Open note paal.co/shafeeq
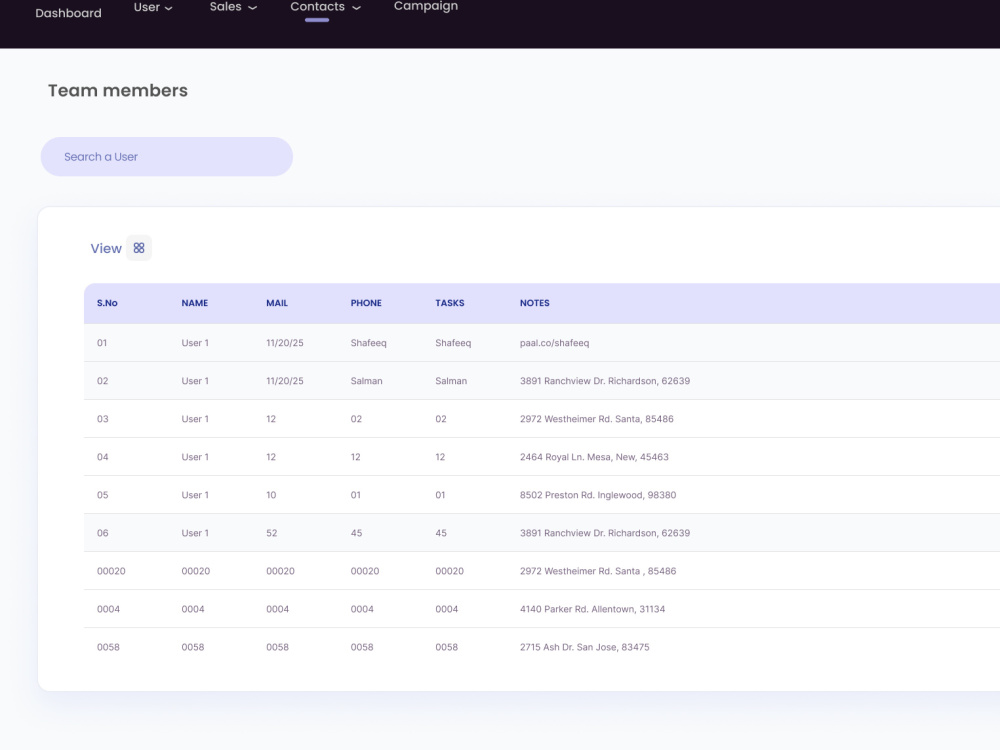1000x750 pixels. pos(554,343)
